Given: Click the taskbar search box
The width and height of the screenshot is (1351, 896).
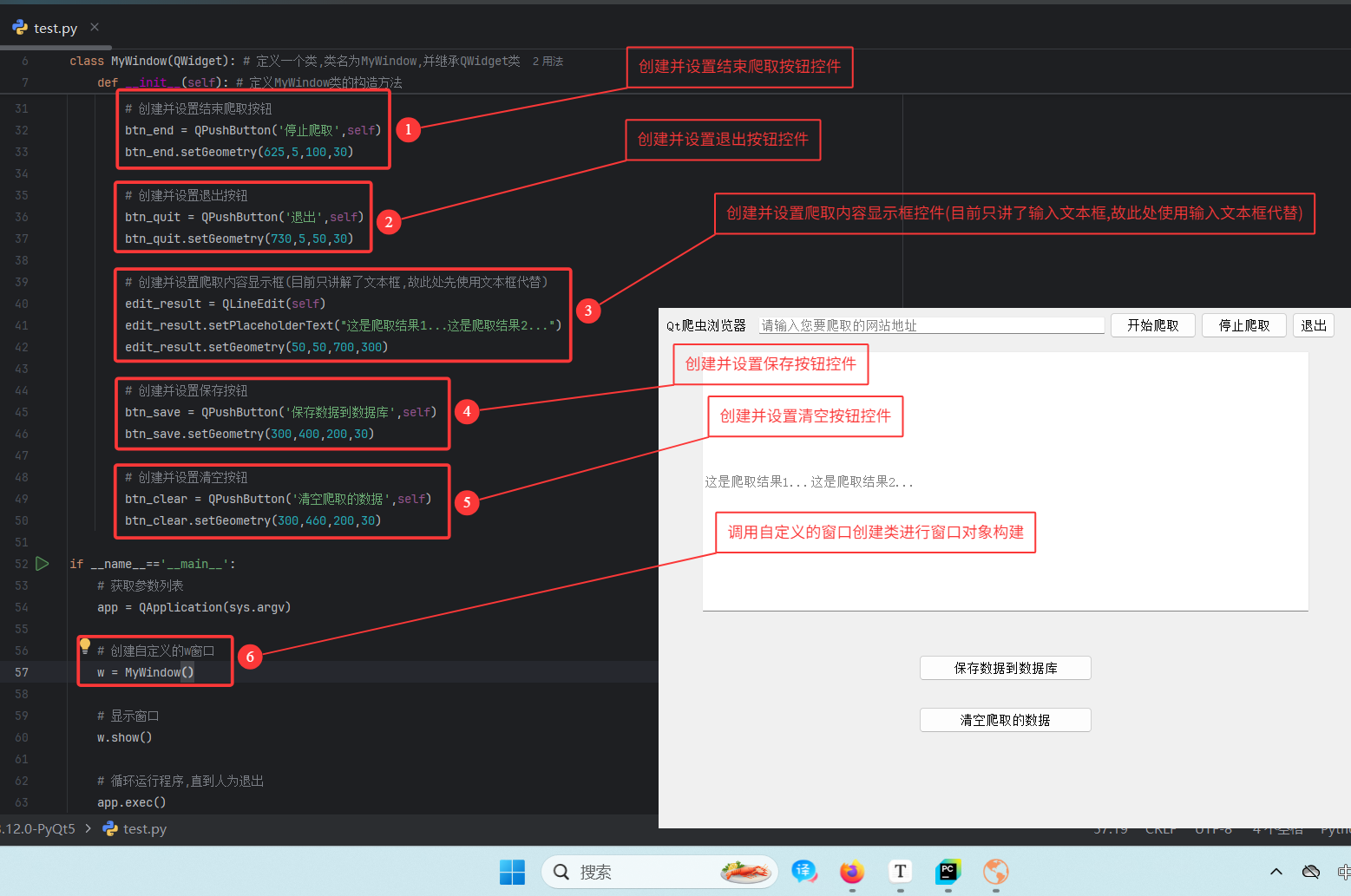Looking at the screenshot, I should [x=659, y=872].
